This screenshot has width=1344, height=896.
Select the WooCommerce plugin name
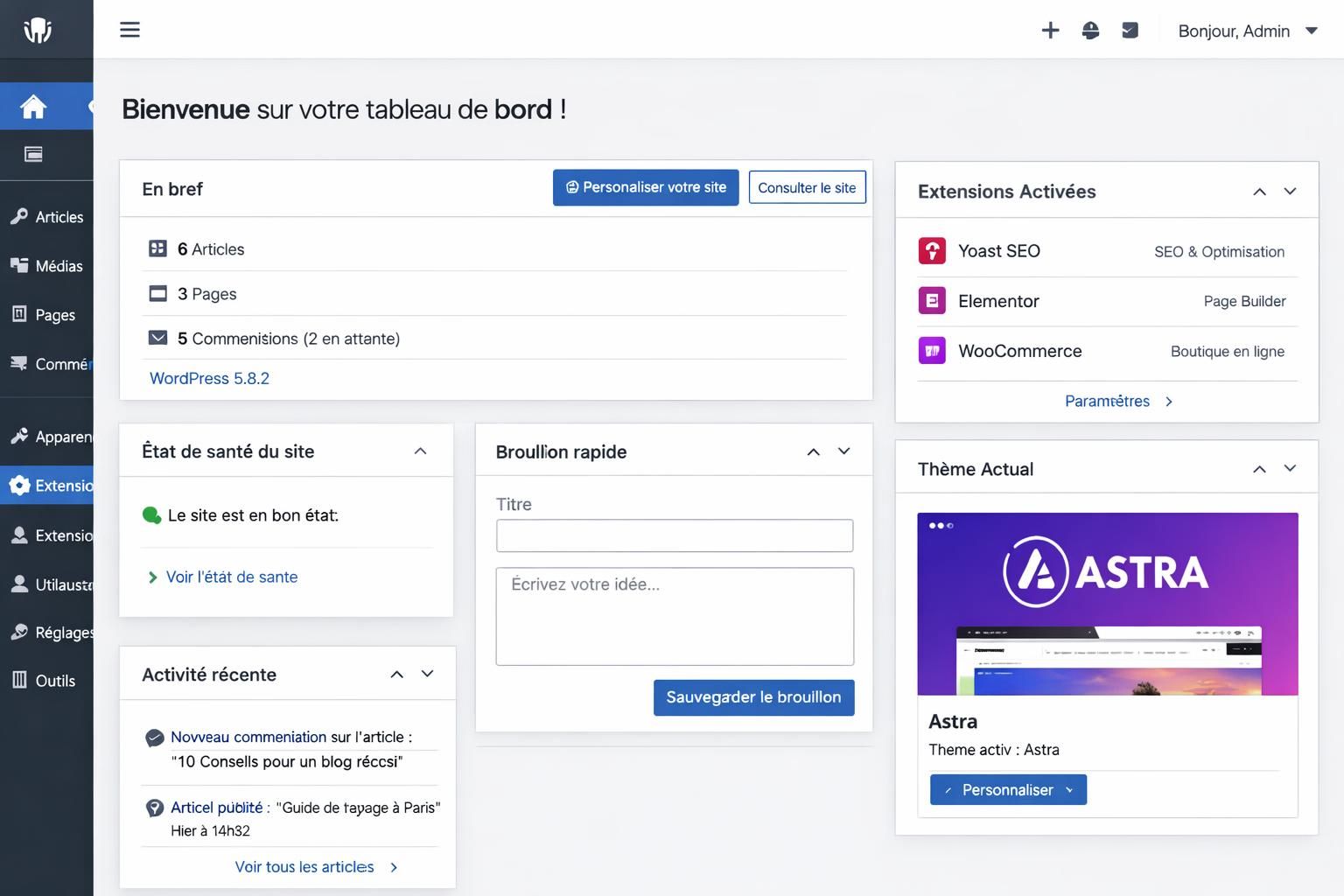click(x=1020, y=351)
